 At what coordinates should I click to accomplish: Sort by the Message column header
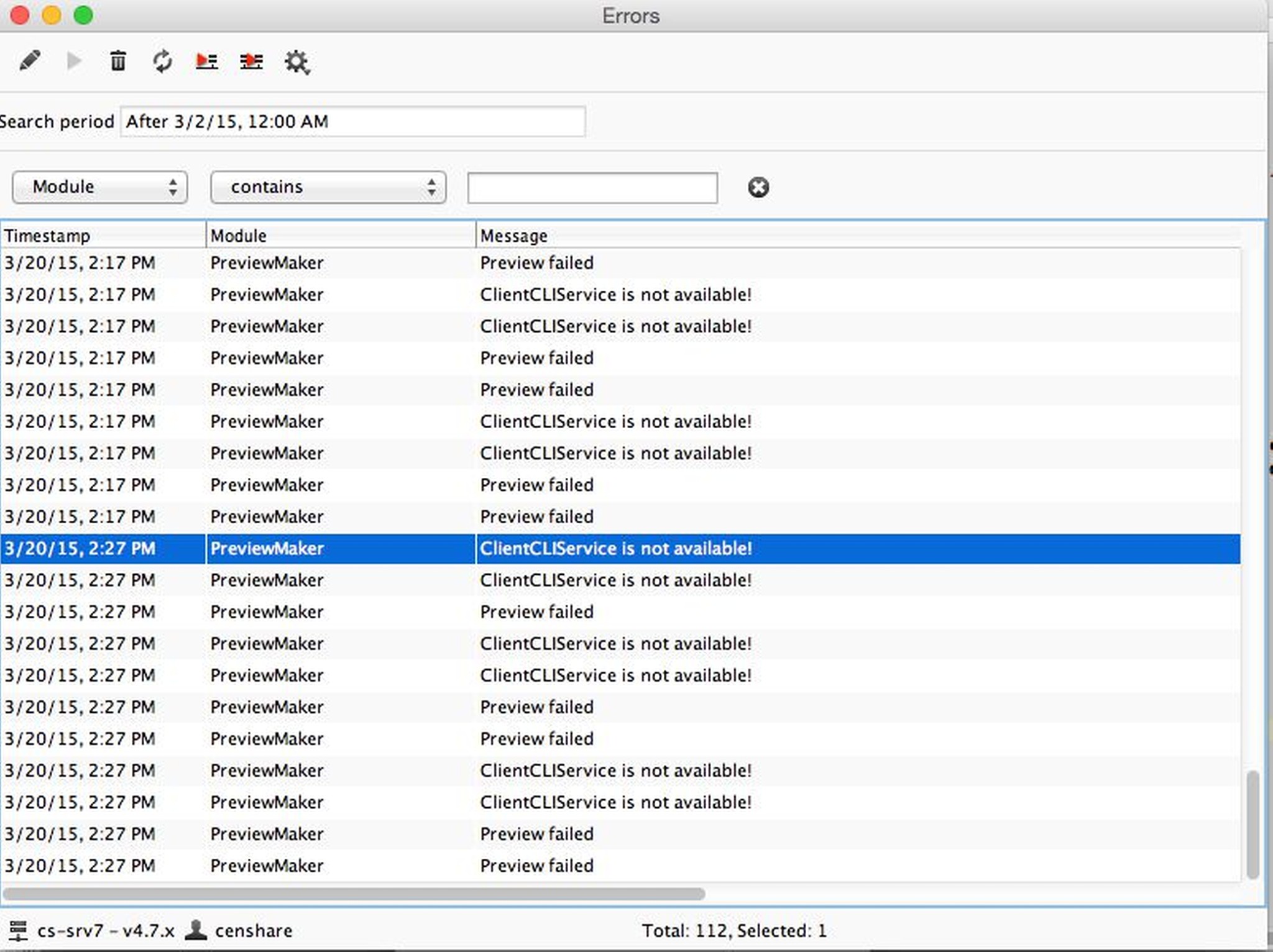click(858, 236)
